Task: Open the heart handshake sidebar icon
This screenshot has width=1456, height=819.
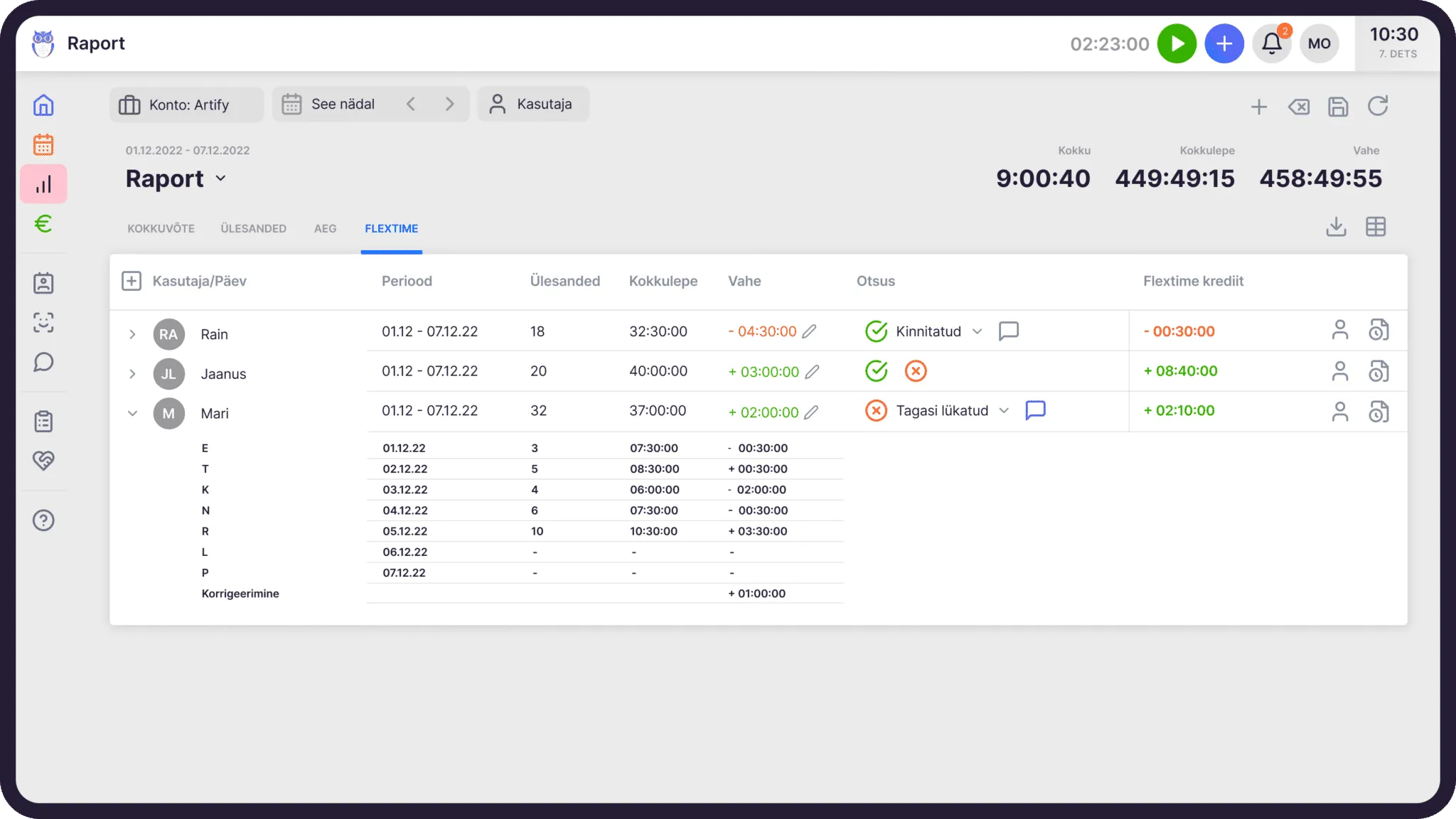Action: (x=43, y=461)
